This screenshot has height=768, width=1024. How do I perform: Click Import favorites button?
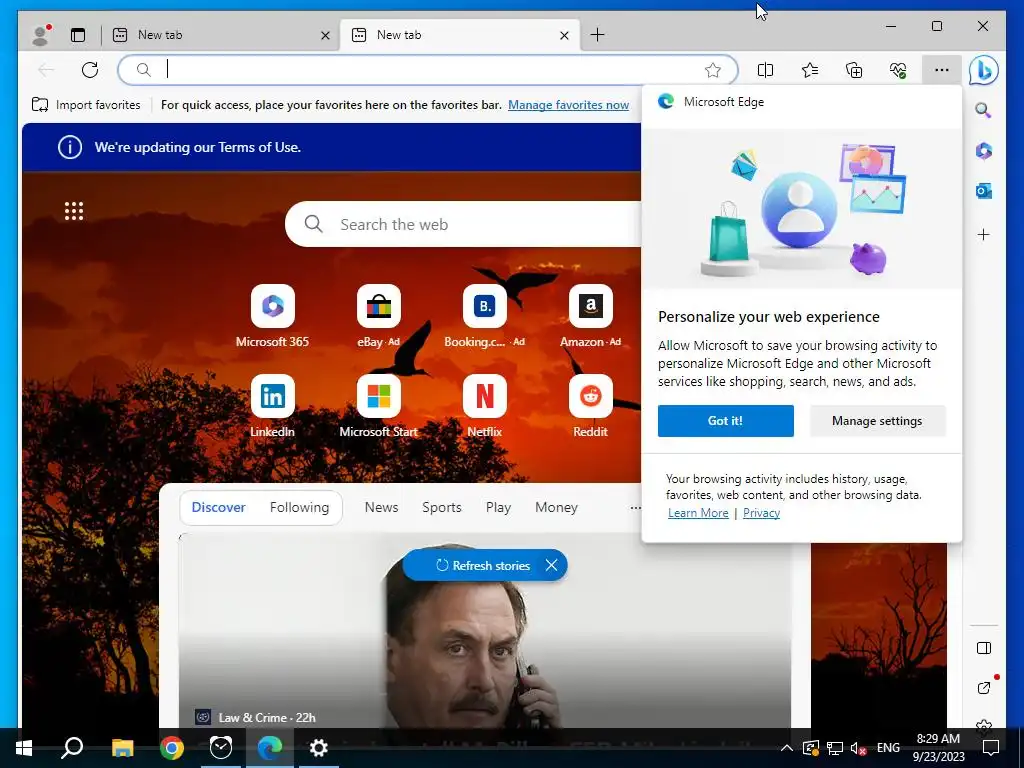point(86,105)
